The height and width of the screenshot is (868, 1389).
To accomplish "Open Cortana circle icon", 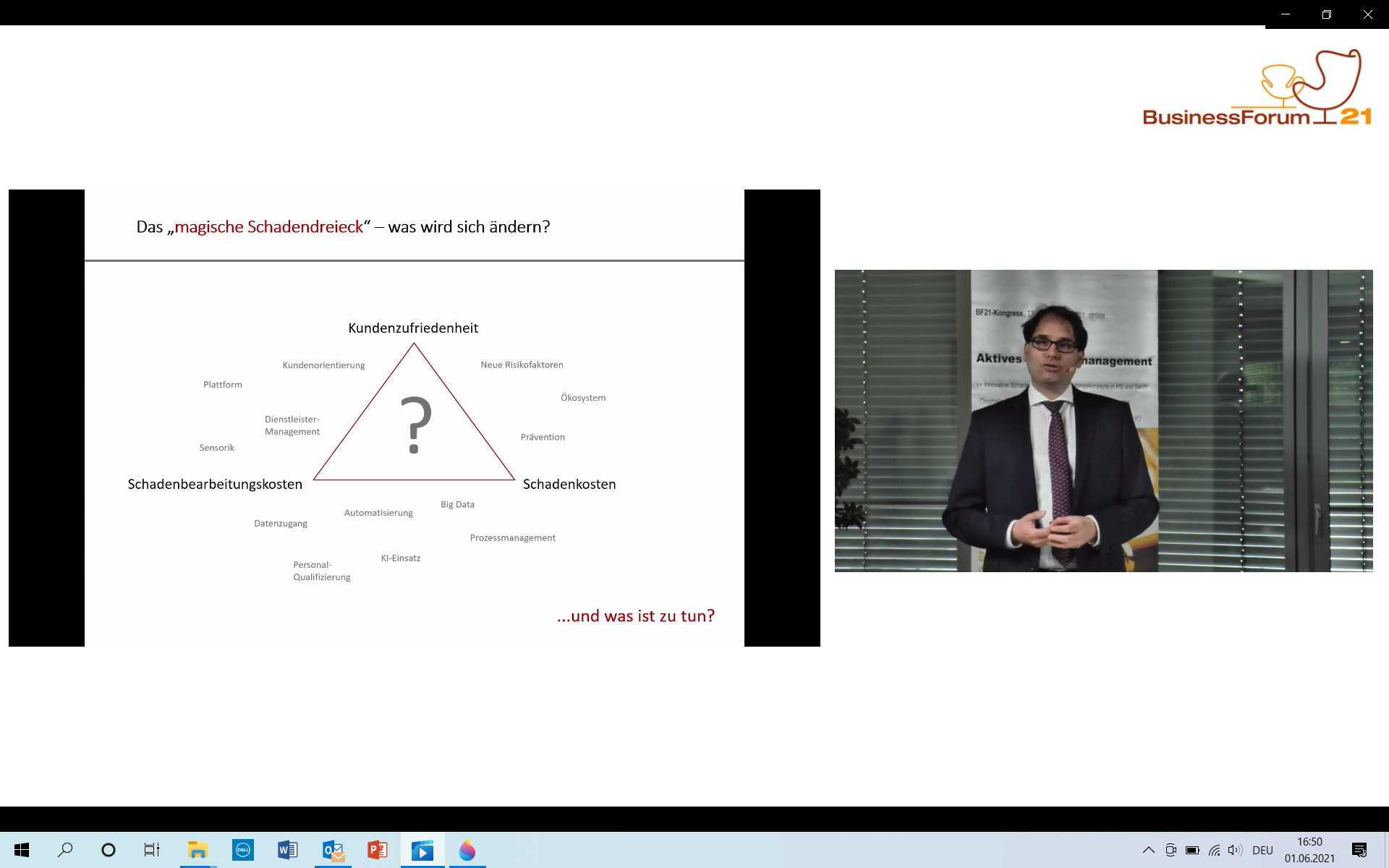I will pyautogui.click(x=109, y=850).
